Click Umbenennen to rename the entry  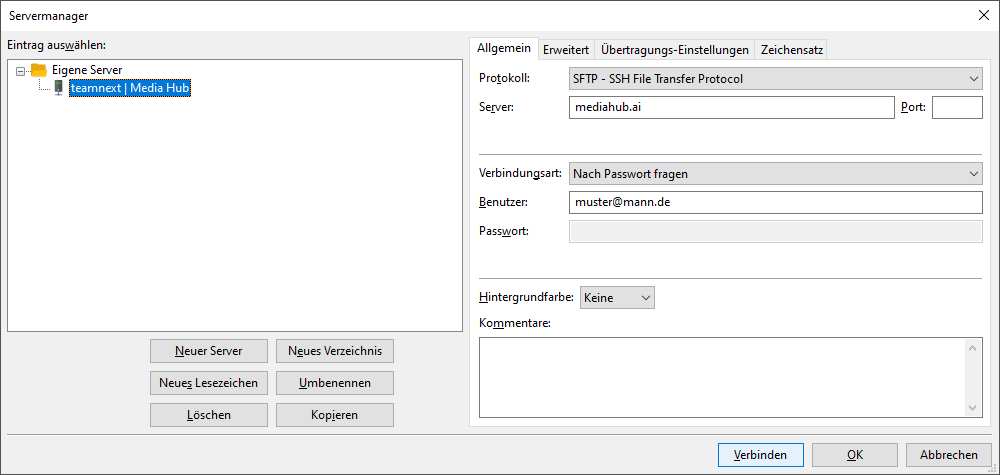(x=334, y=383)
